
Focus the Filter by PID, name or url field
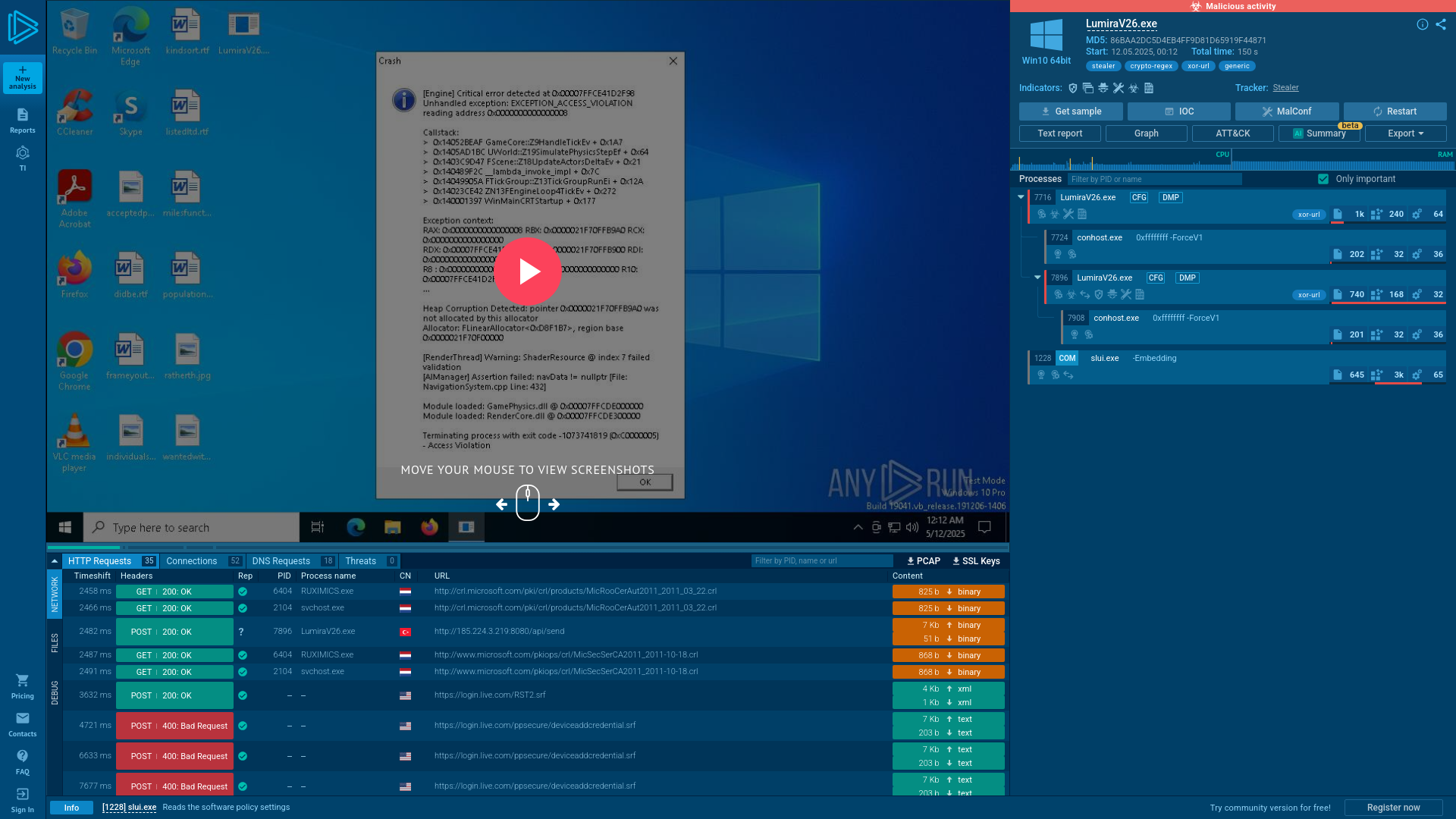pos(822,561)
